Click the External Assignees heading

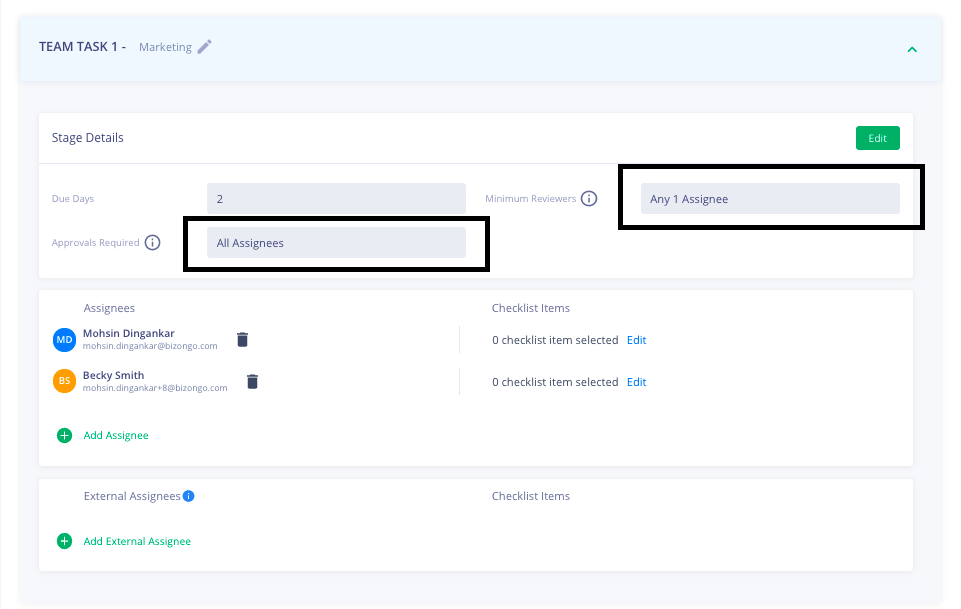click(x=132, y=496)
